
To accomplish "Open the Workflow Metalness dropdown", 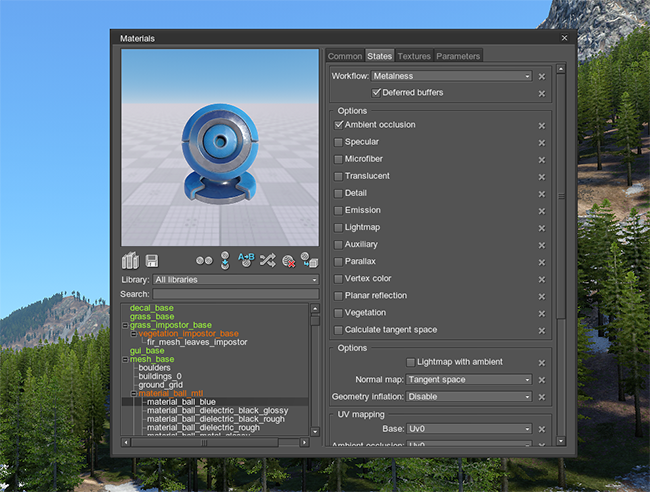I will 451,76.
